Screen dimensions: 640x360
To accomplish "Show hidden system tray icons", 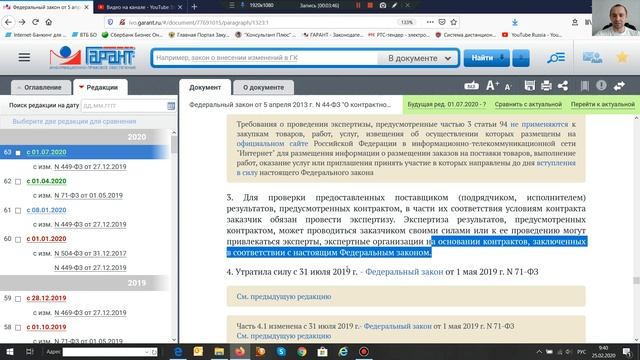I will point(539,351).
